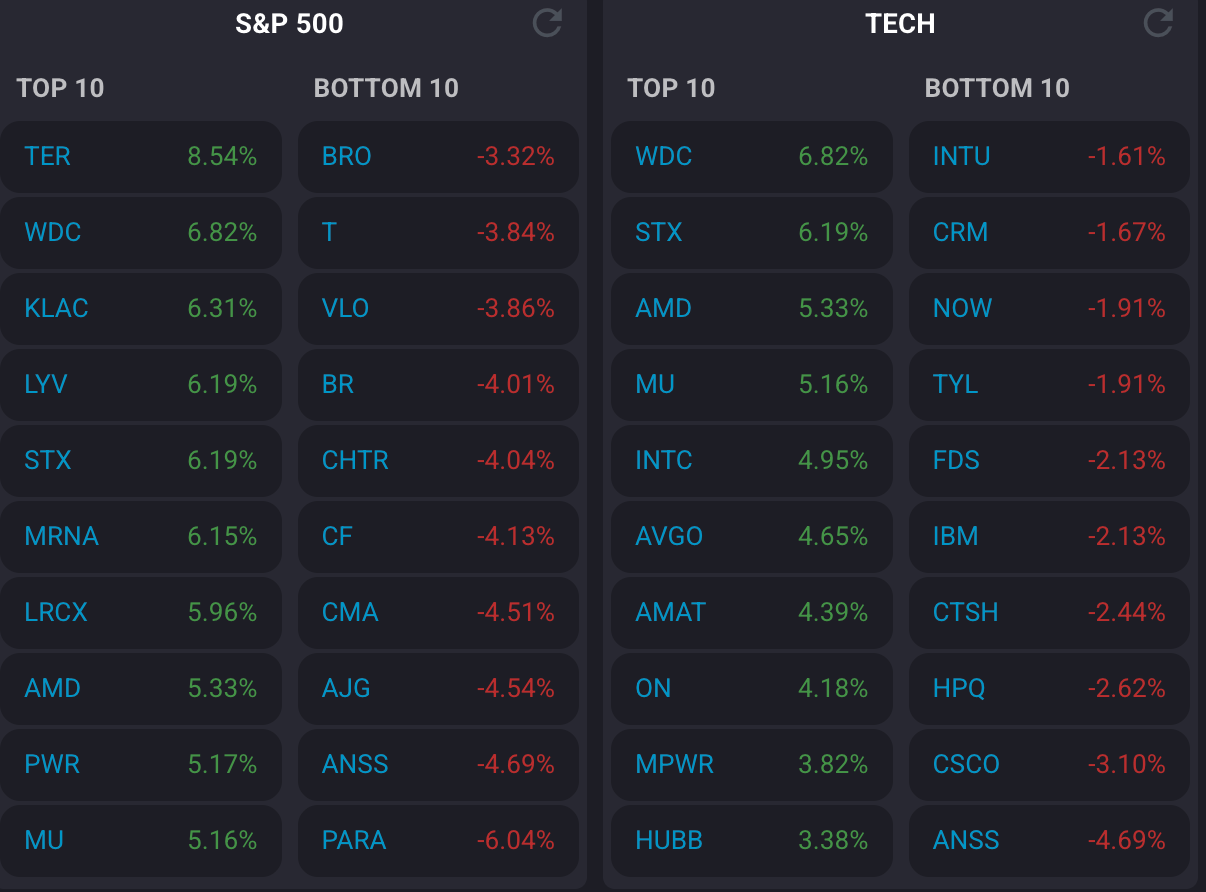The image size is (1206, 892).
Task: Open INTC in TECH top 10
Action: pyautogui.click(x=664, y=461)
